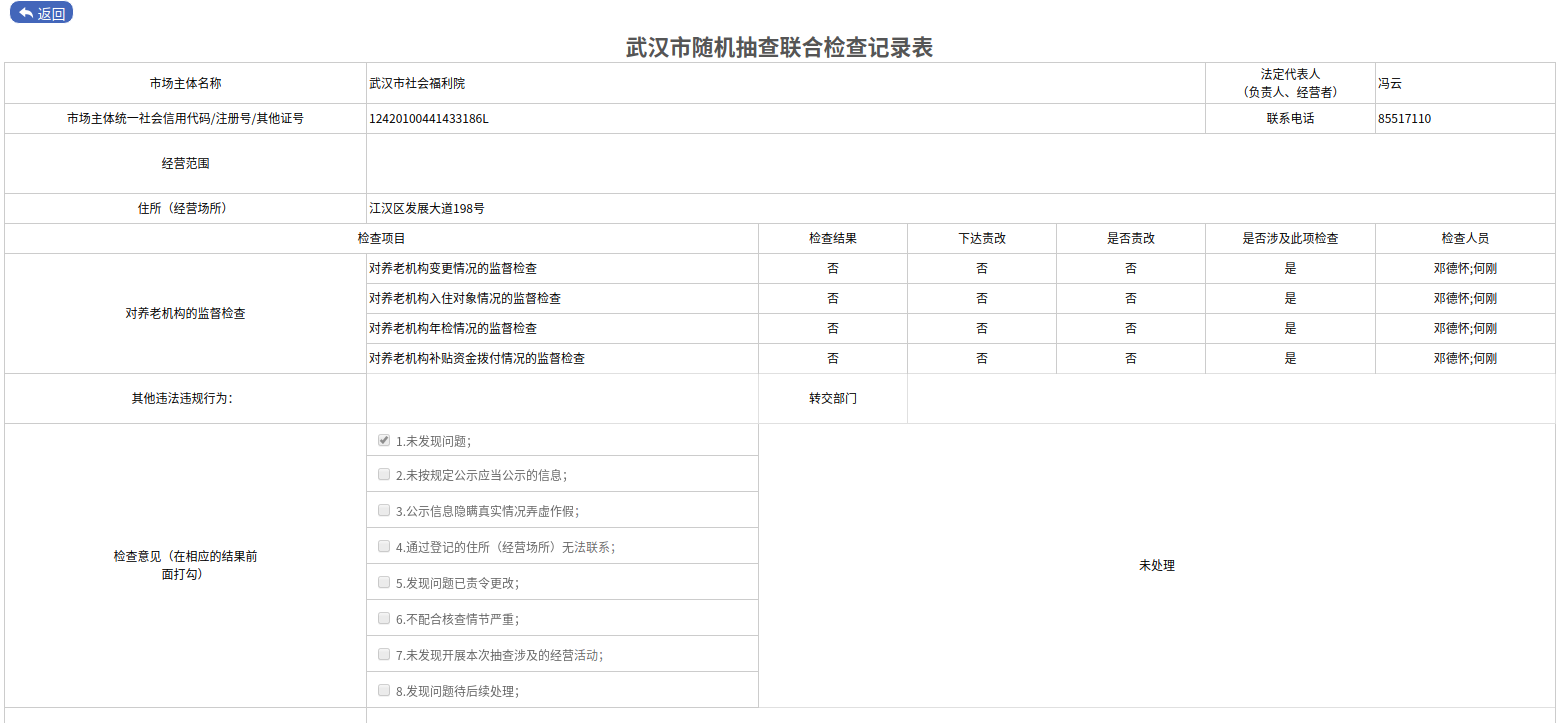Click the back arrow icon
1562x723 pixels.
(x=24, y=13)
